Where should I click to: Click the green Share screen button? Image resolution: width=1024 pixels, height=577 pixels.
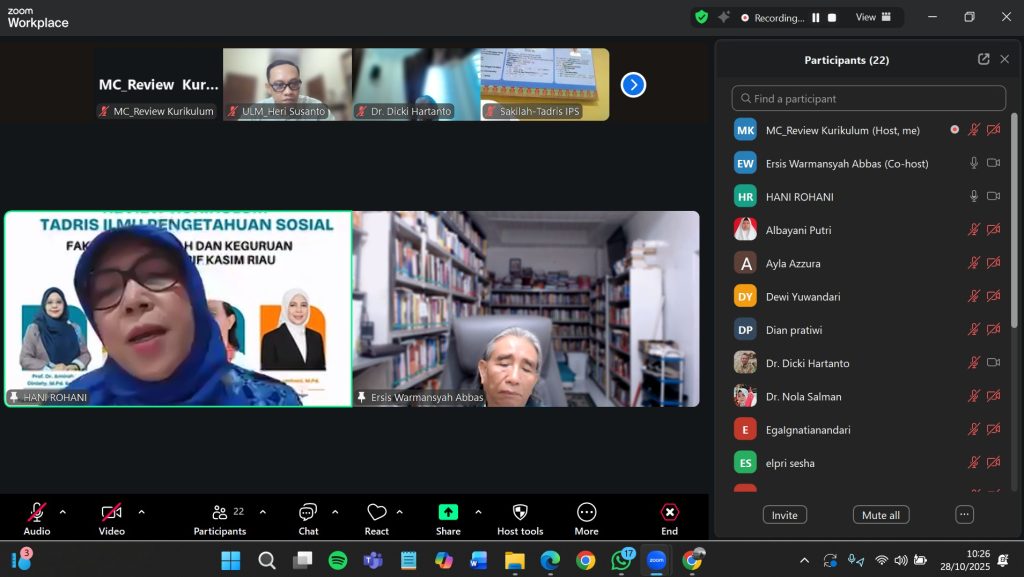tap(448, 512)
